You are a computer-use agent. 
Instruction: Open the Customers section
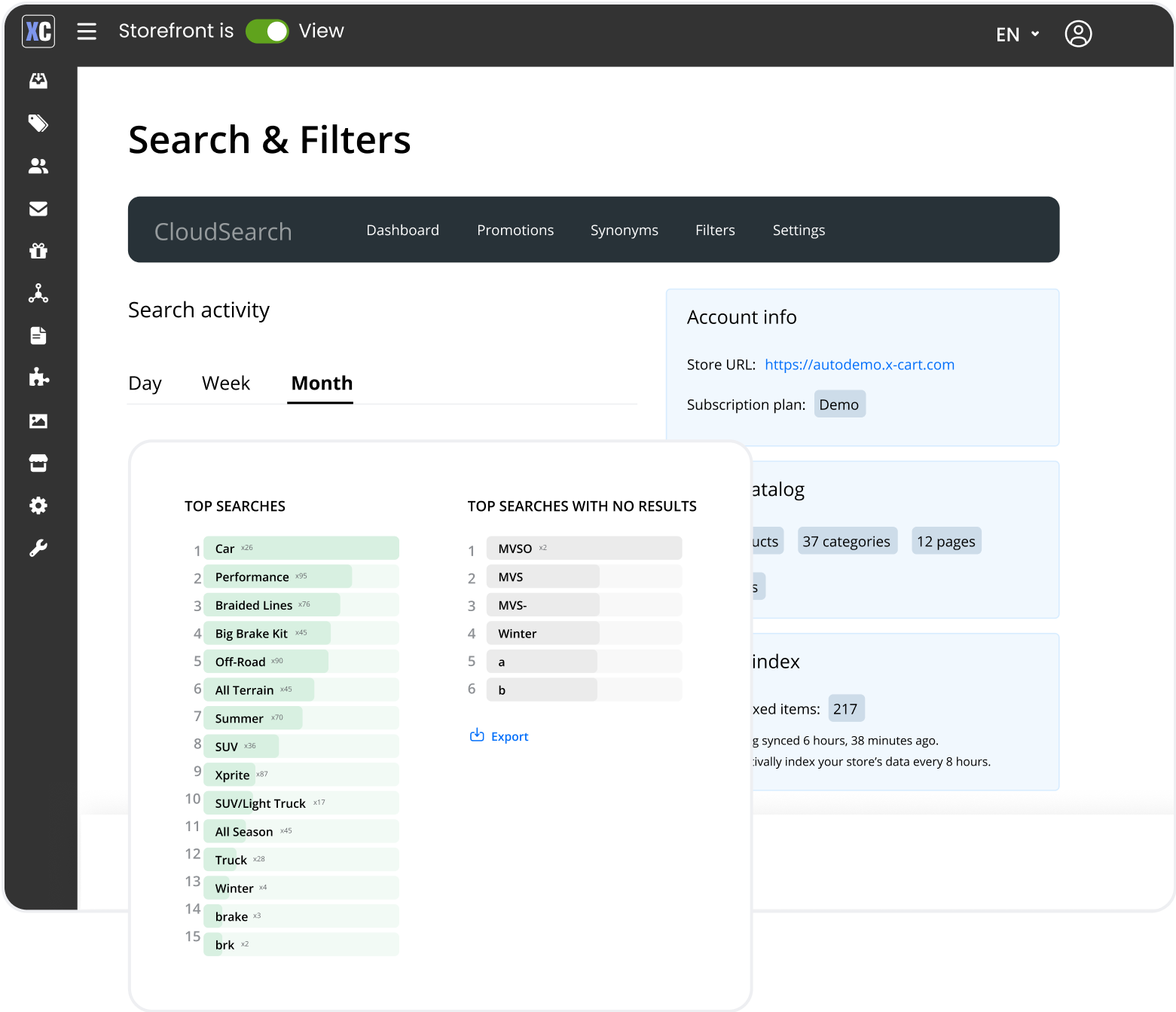(38, 166)
